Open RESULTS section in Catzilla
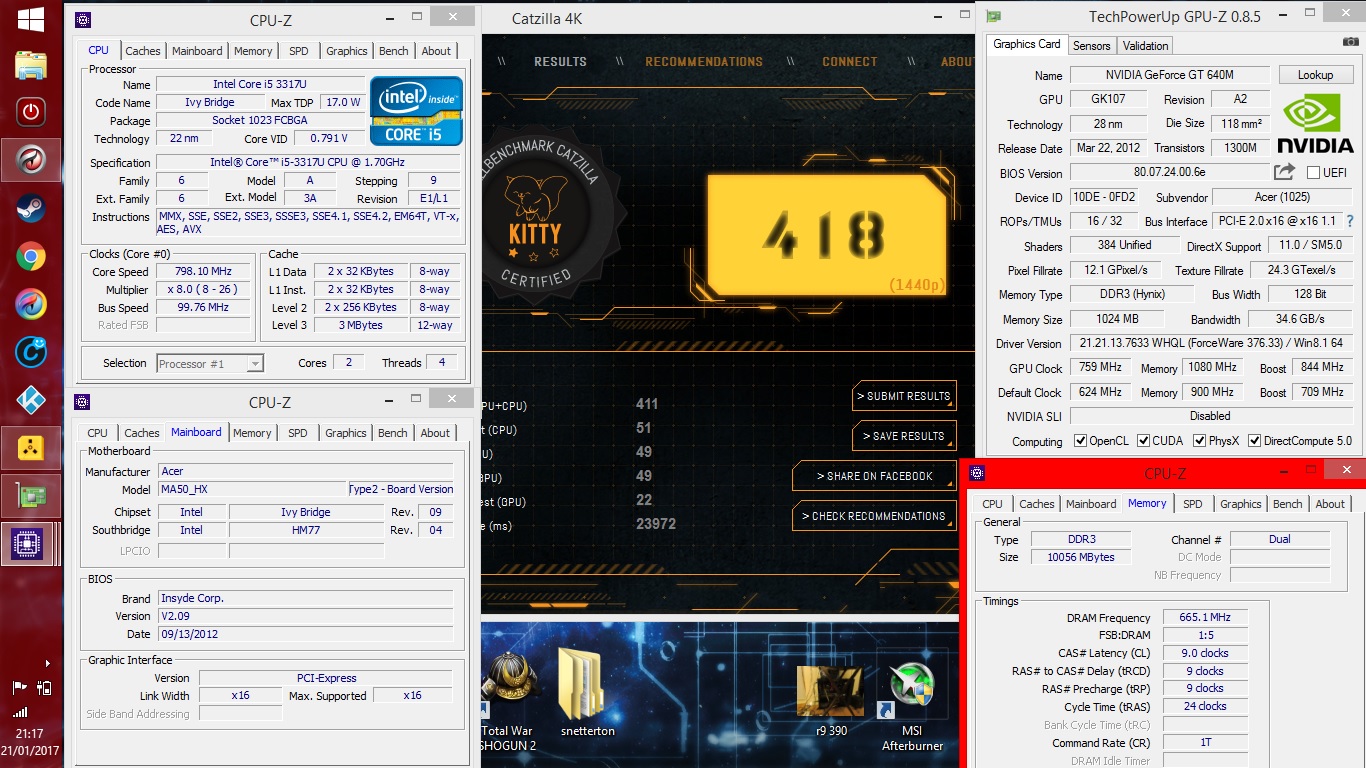The height and width of the screenshot is (768, 1366). pos(560,62)
